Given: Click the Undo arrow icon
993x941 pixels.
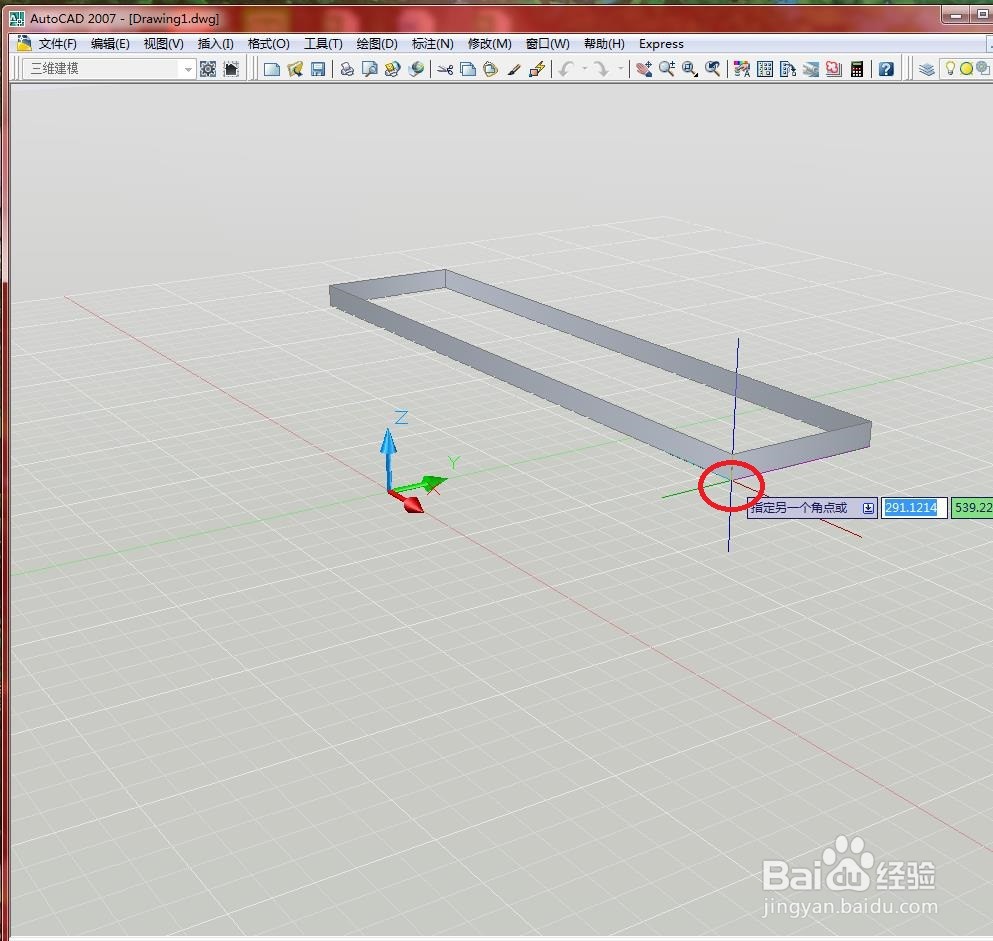Looking at the screenshot, I should tap(567, 69).
